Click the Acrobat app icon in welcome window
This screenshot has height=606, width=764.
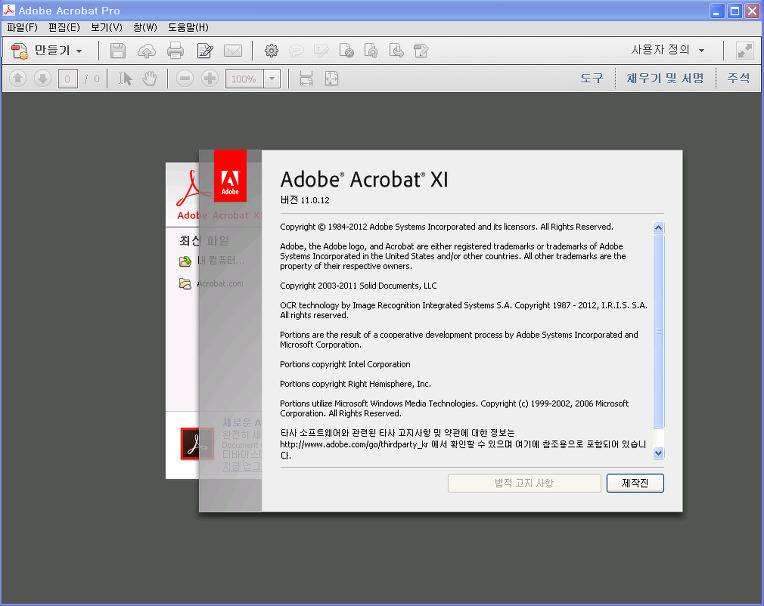click(x=197, y=444)
